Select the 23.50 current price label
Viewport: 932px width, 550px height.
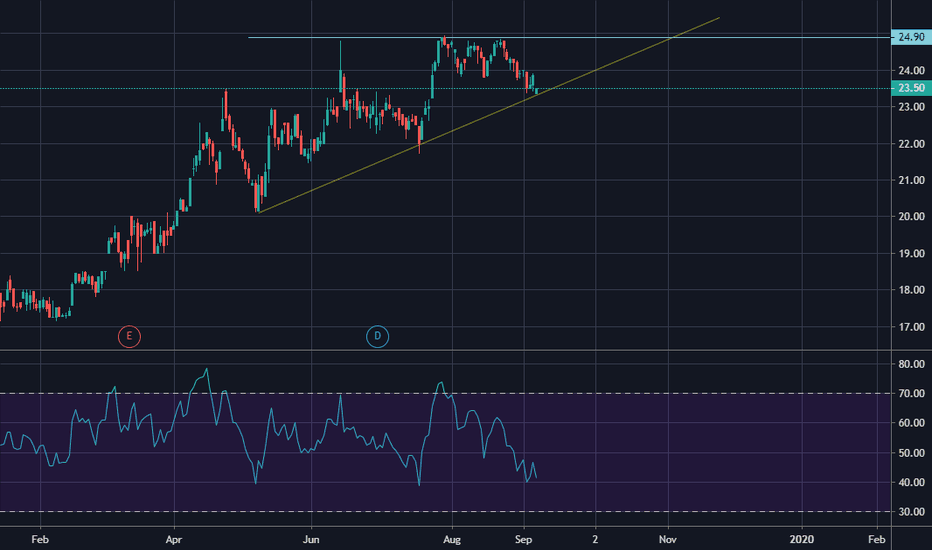pos(911,88)
